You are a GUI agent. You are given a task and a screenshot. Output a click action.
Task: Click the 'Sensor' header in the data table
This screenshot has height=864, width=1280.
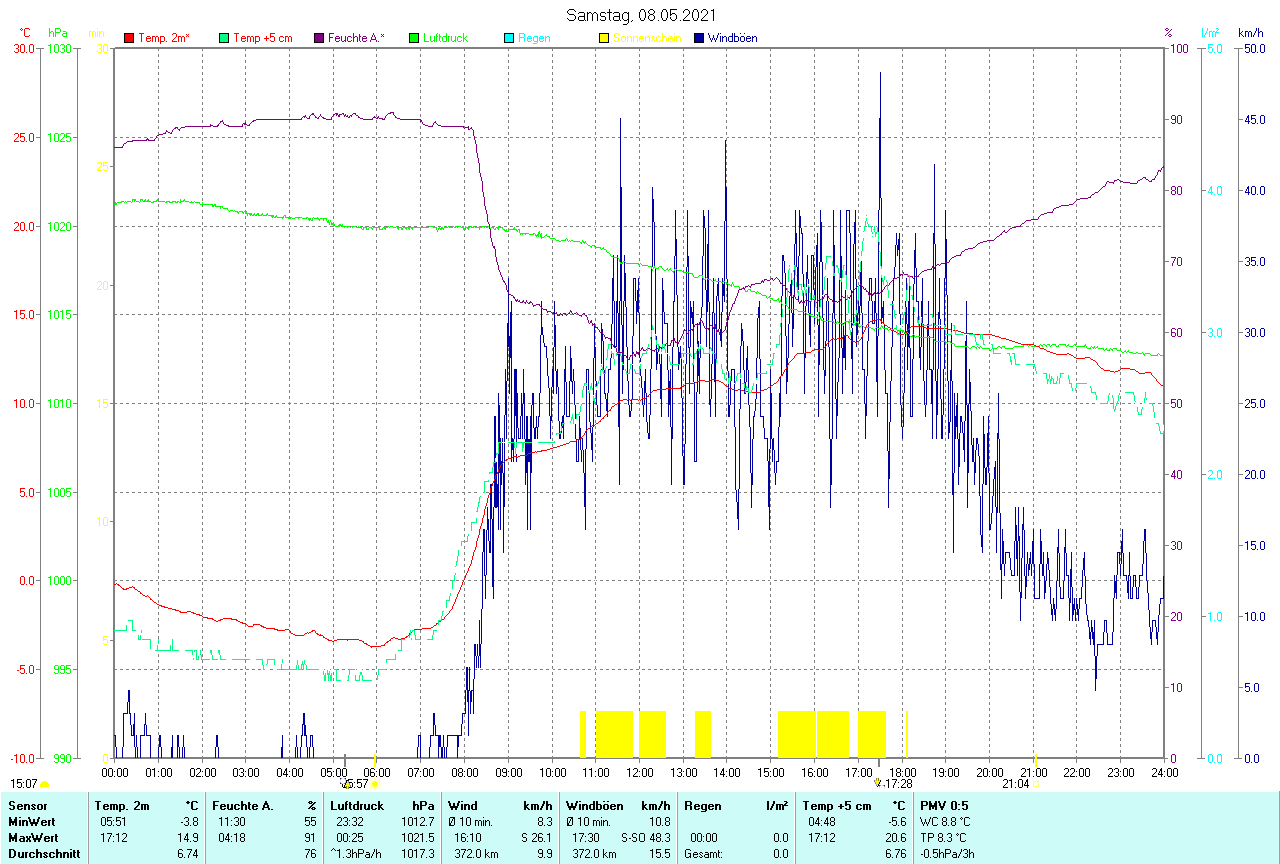[x=26, y=805]
